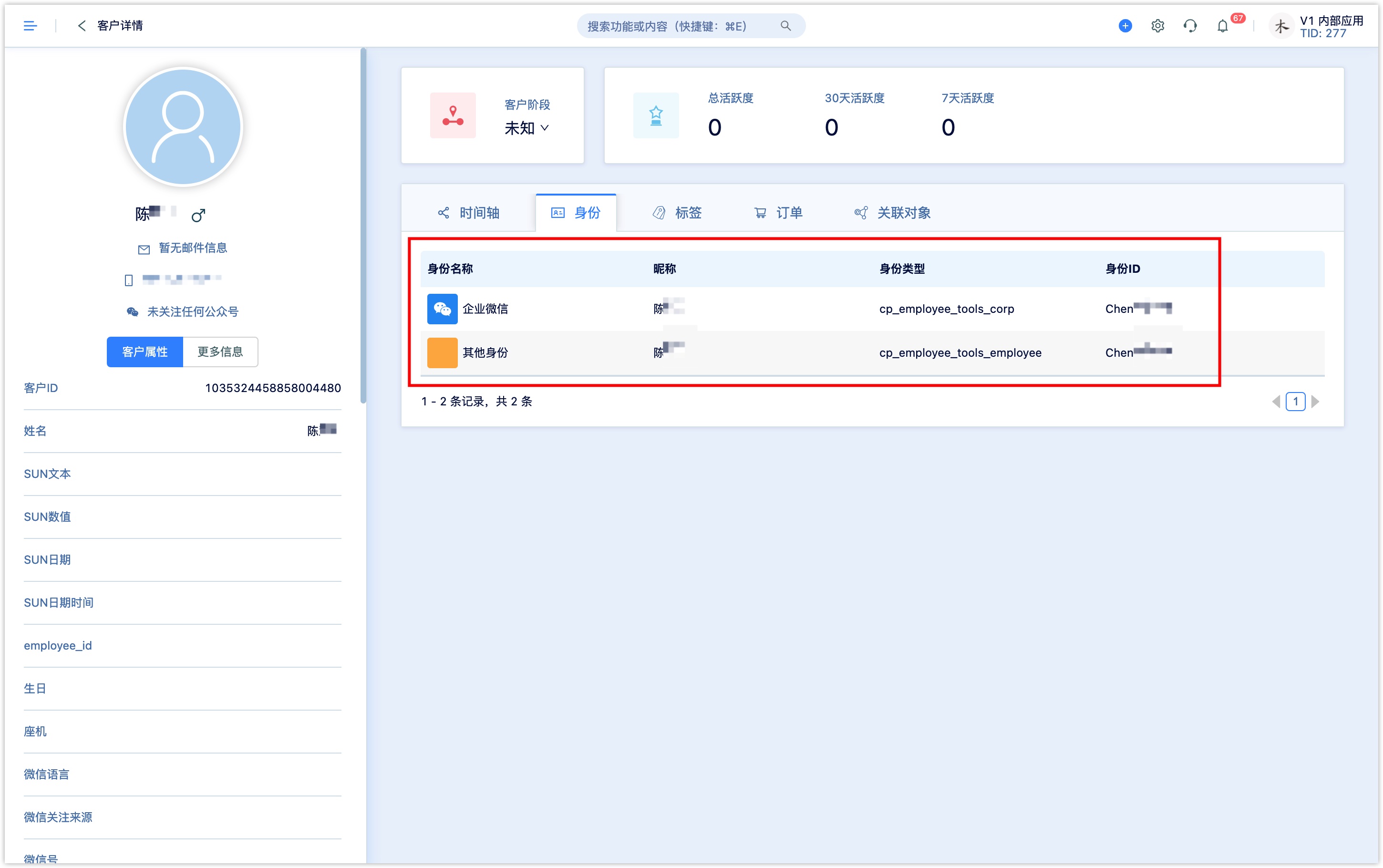The image size is (1383, 868).
Task: Click the employee_id attribute row
Action: pos(183,646)
